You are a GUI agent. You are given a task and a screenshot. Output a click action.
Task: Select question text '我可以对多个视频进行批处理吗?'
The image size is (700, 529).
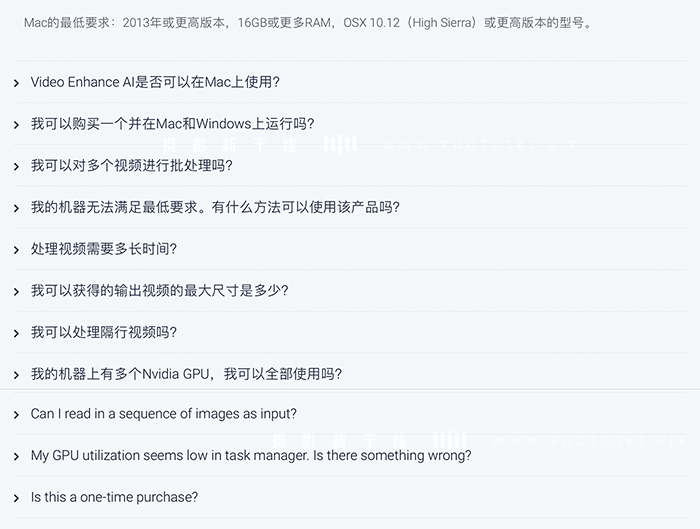[x=132, y=166]
